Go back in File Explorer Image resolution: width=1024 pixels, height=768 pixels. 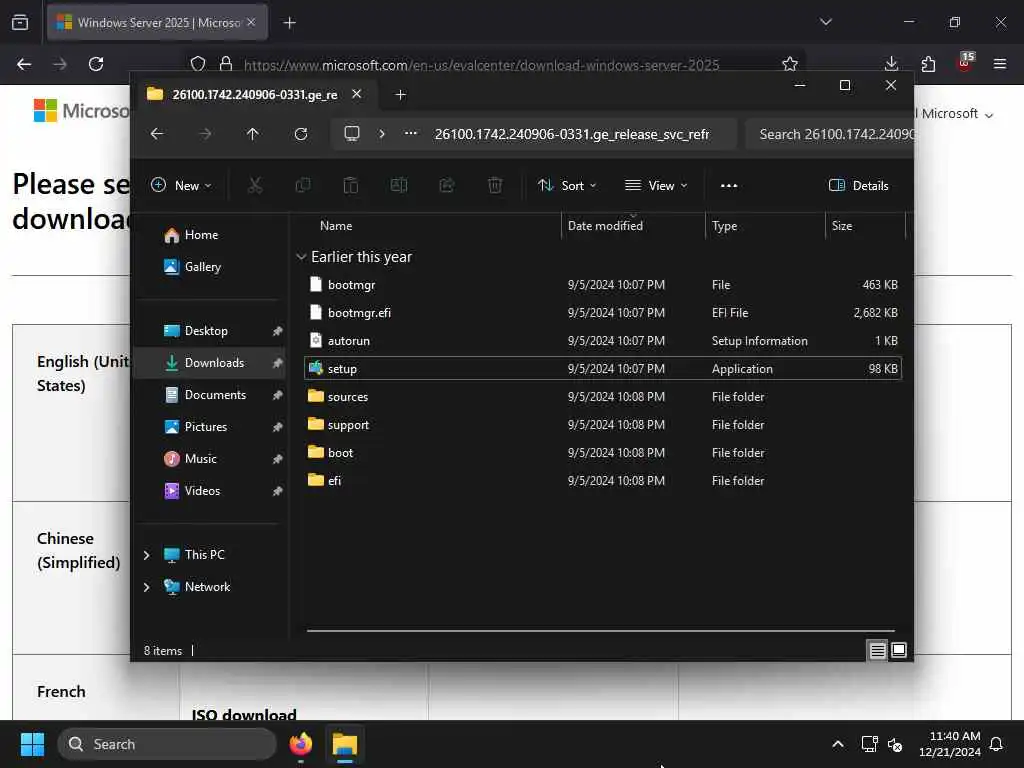click(157, 134)
